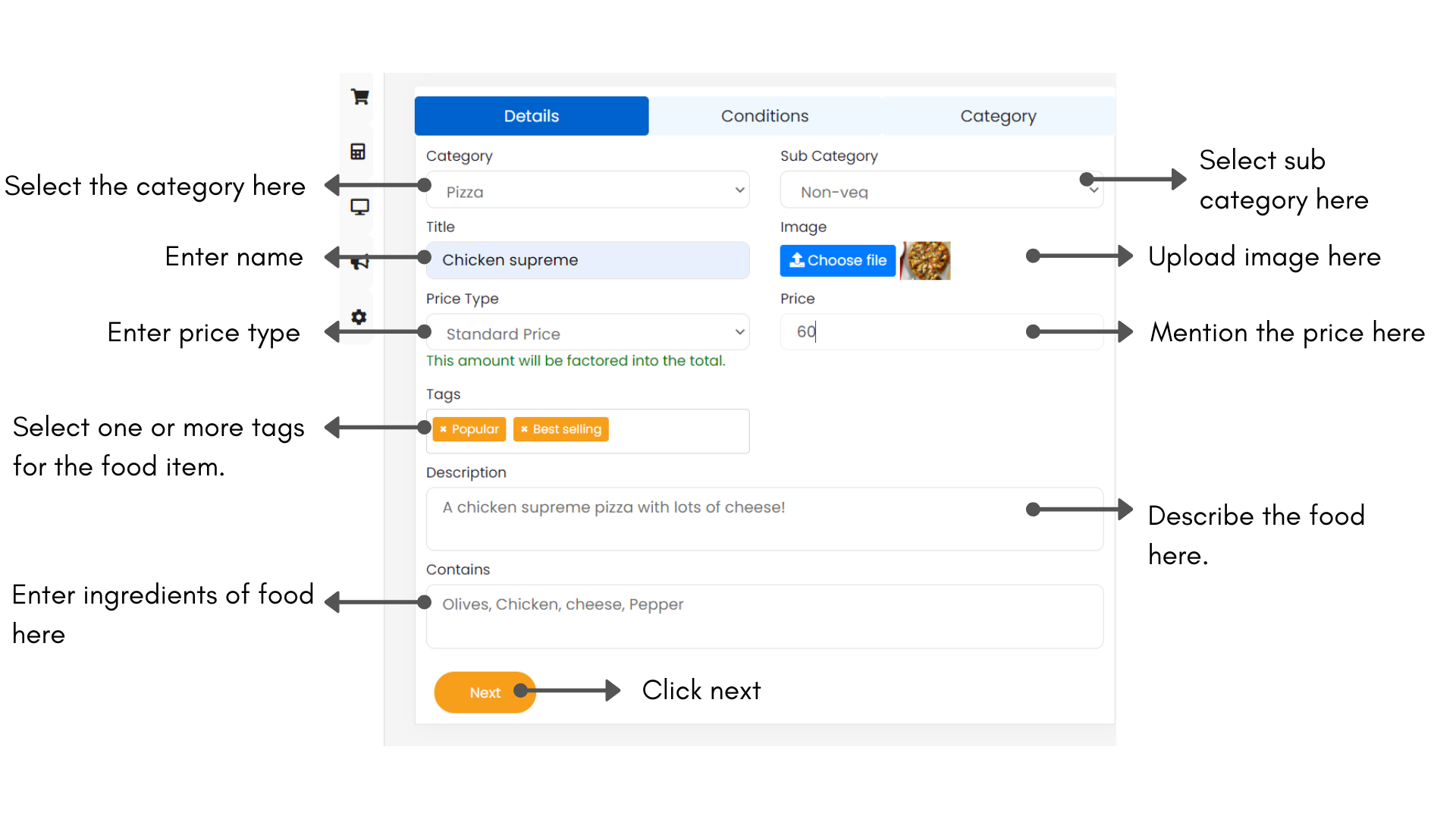Image resolution: width=1456 pixels, height=819 pixels.
Task: Remove the Best selling tag
Action: pyautogui.click(x=524, y=429)
